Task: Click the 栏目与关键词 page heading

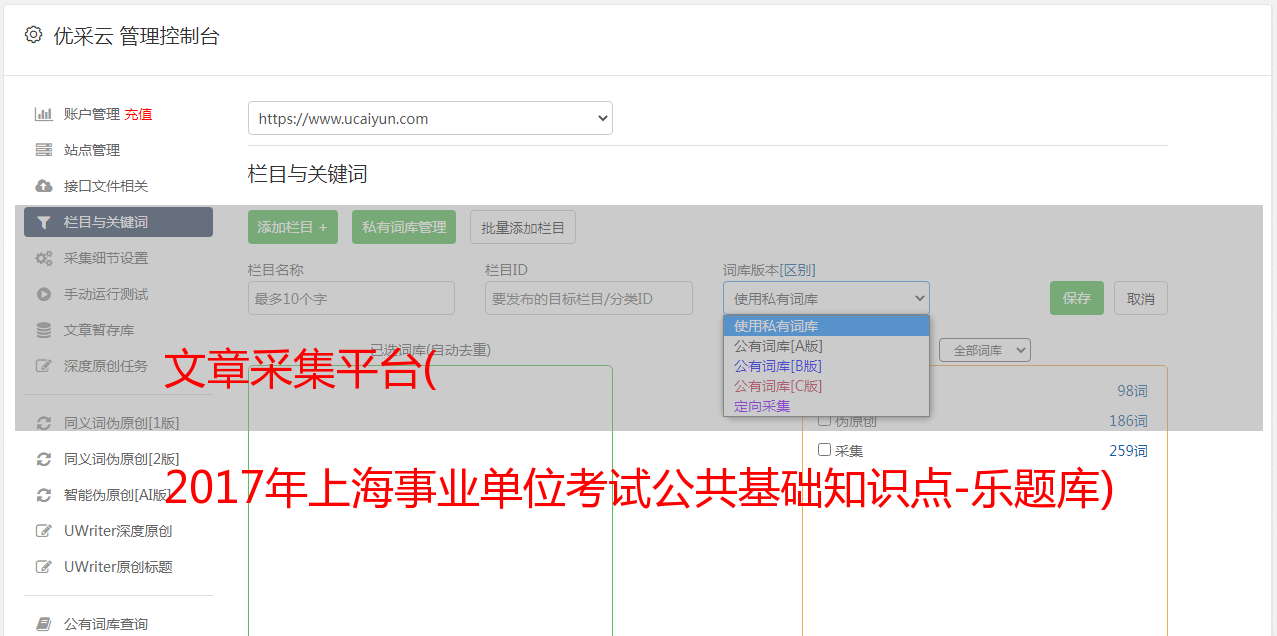Action: [307, 174]
